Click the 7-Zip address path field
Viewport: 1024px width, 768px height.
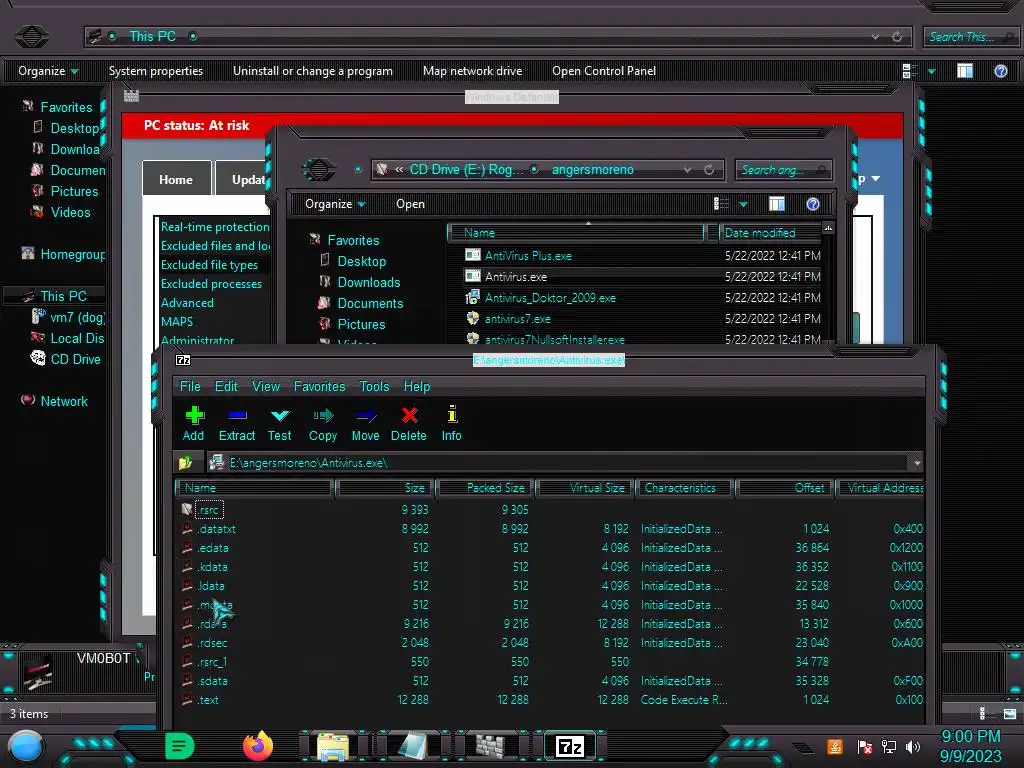coord(558,463)
